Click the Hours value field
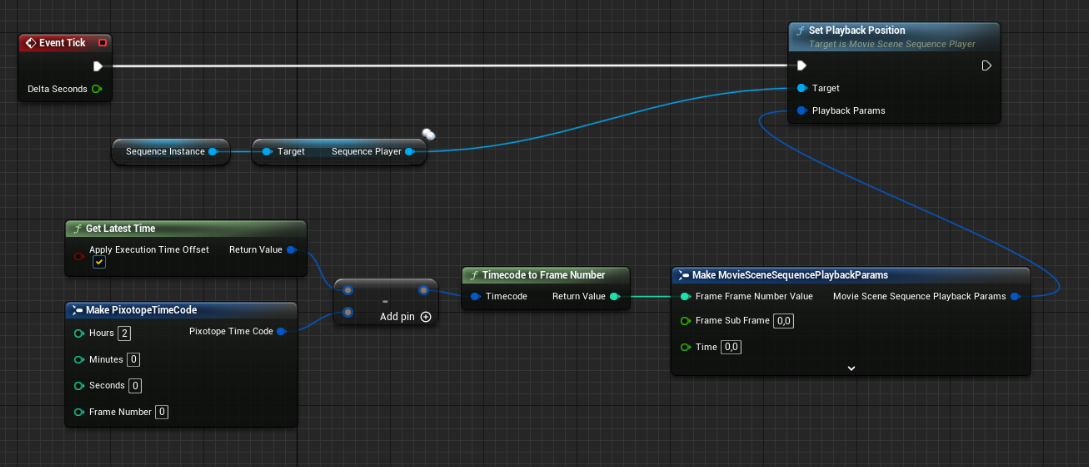The width and height of the screenshot is (1089, 467). click(124, 333)
